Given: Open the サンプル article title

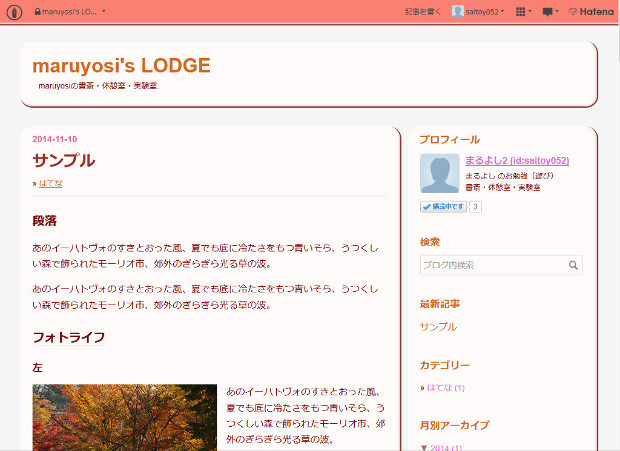Looking at the screenshot, I should point(64,160).
